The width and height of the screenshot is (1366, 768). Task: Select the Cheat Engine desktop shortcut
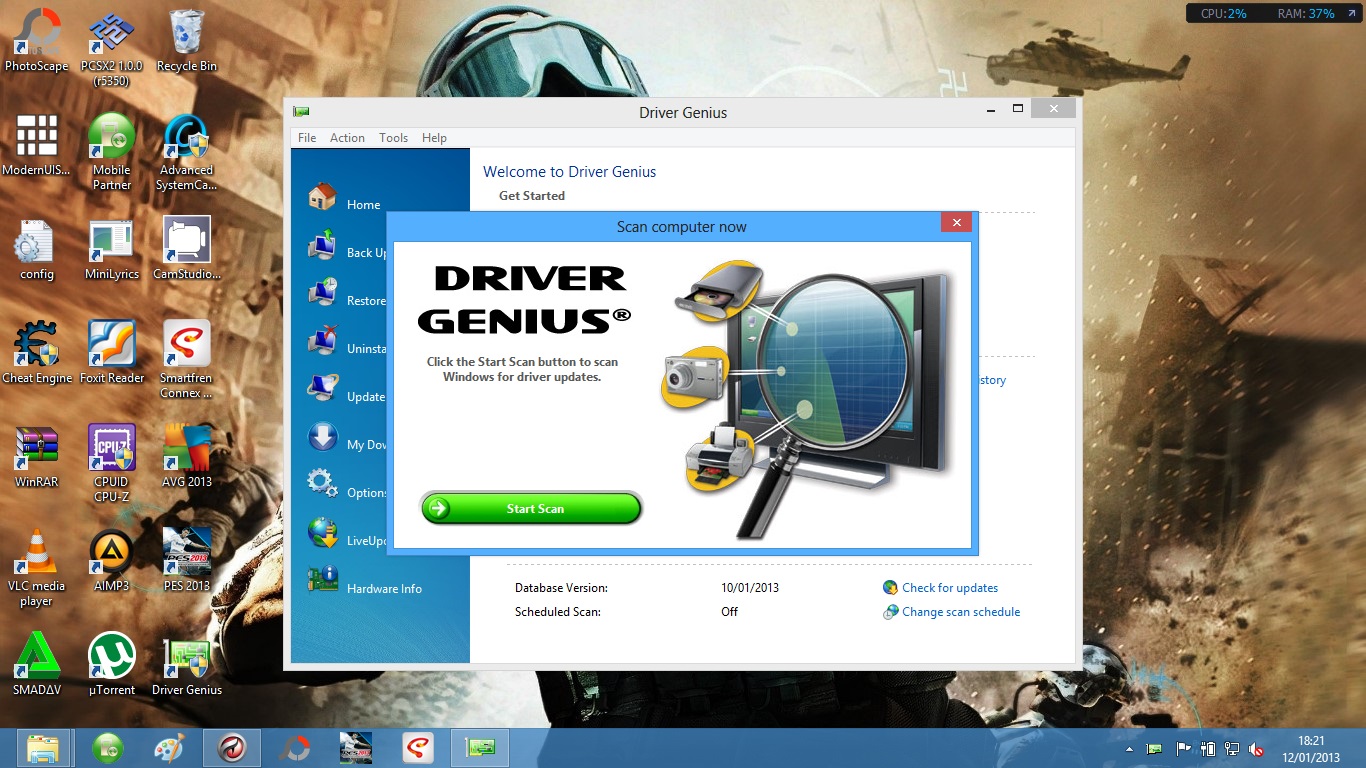click(x=37, y=353)
